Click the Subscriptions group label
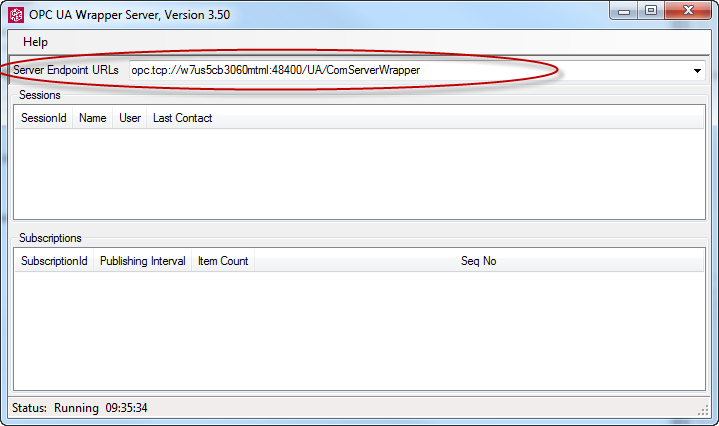The height and width of the screenshot is (426, 719). click(50, 238)
